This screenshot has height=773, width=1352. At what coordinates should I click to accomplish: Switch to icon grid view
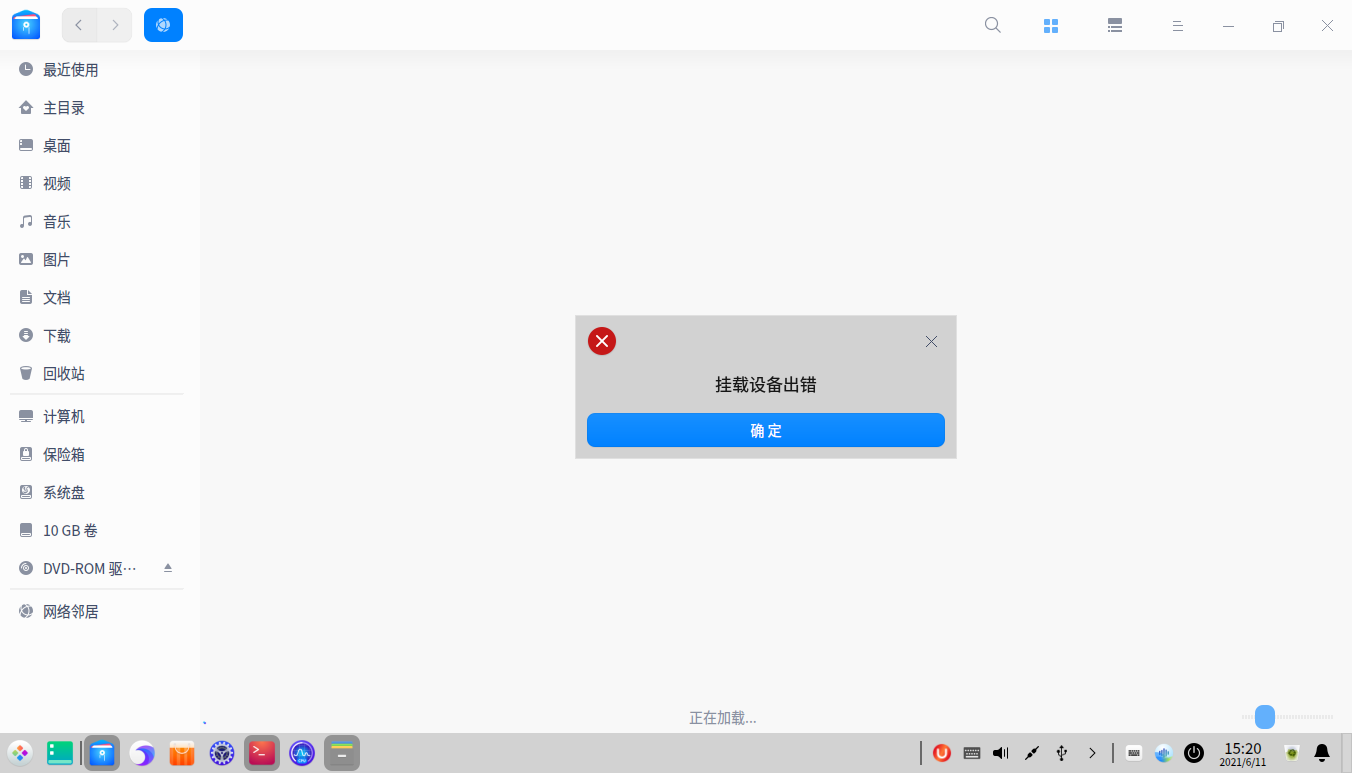1051,26
